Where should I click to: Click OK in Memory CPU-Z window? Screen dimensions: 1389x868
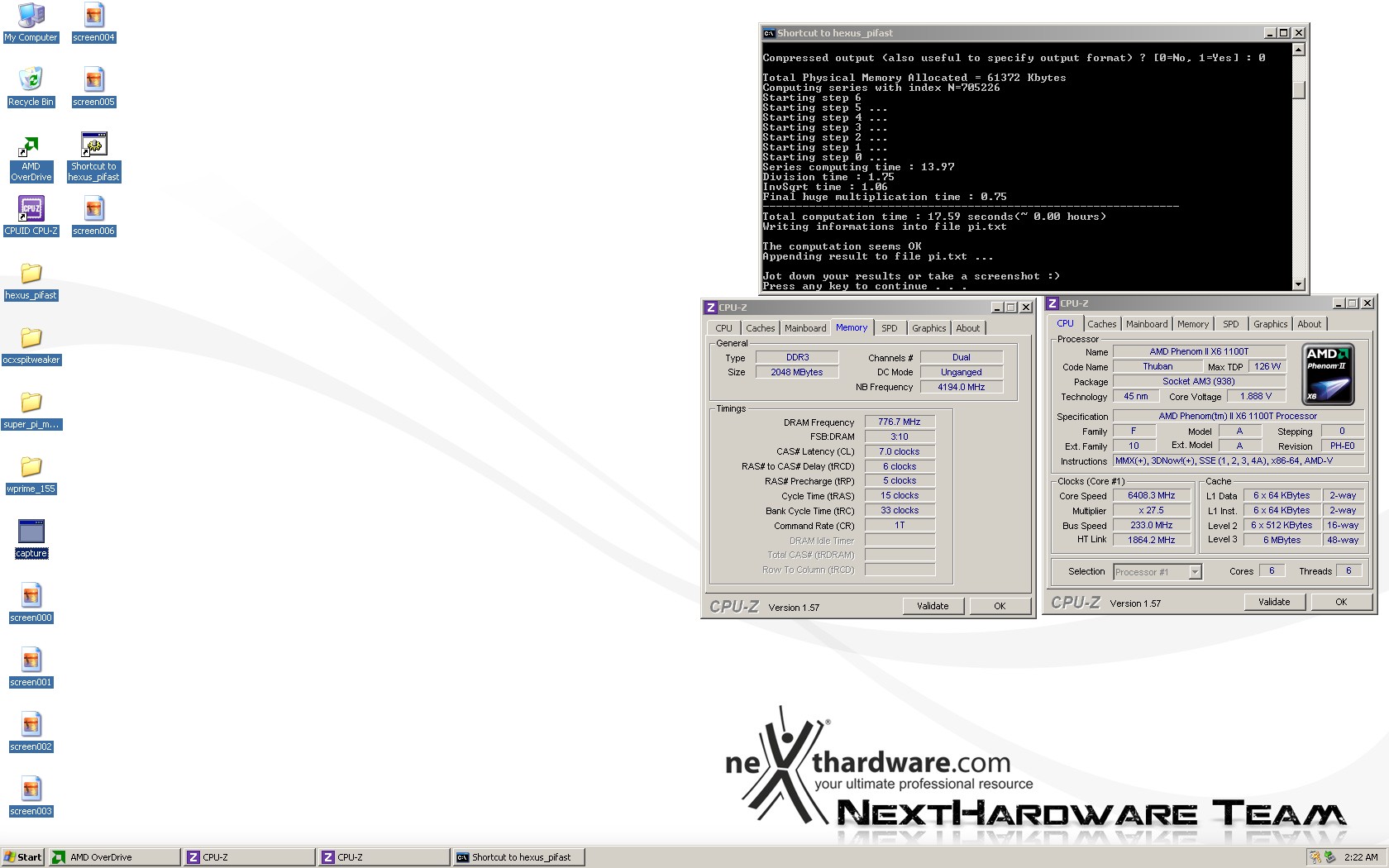click(1000, 606)
